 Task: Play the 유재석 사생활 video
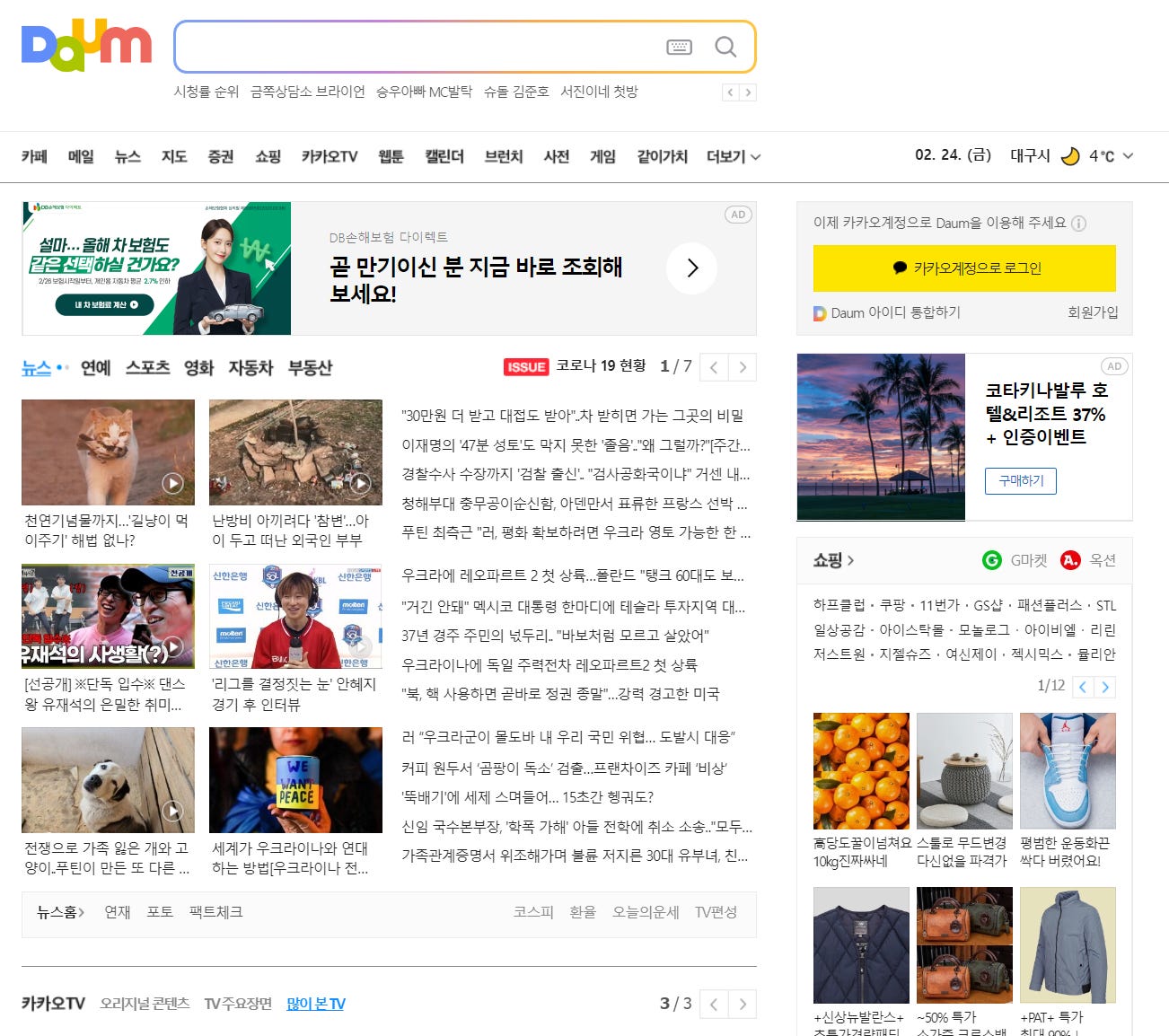(x=172, y=647)
